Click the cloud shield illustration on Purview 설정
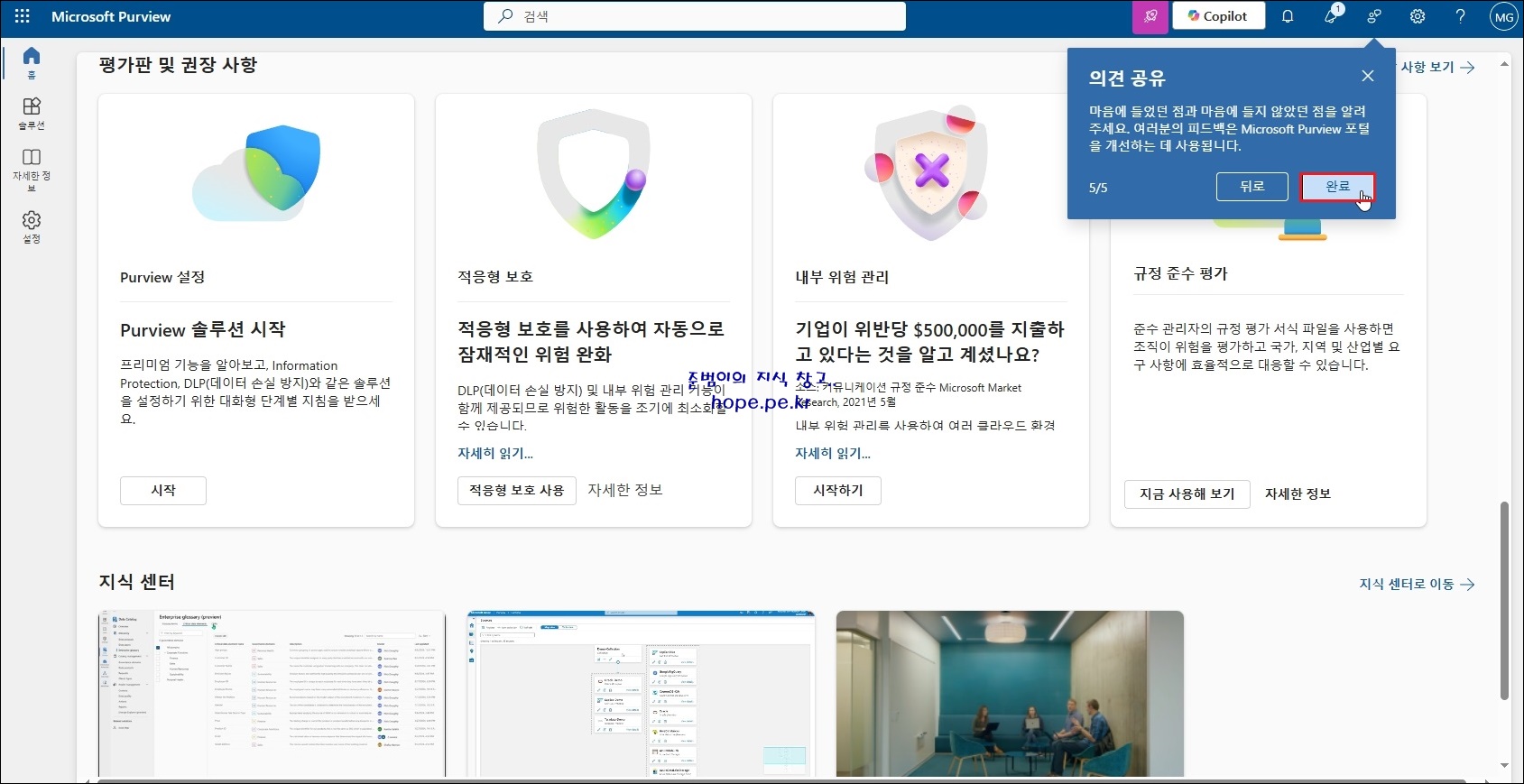1524x784 pixels. (256, 172)
